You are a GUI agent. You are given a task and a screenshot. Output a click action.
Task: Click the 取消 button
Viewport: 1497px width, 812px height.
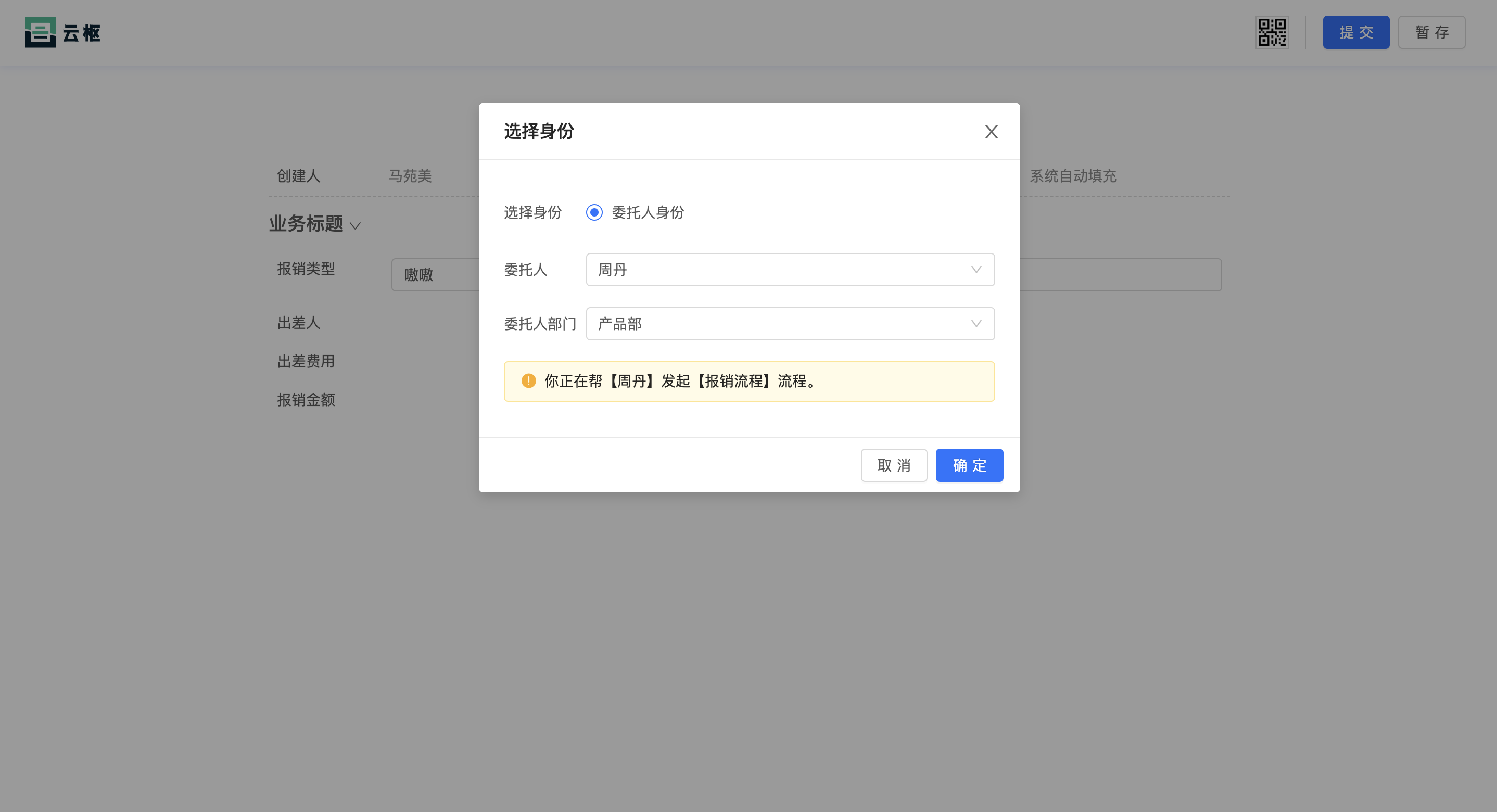pos(894,465)
